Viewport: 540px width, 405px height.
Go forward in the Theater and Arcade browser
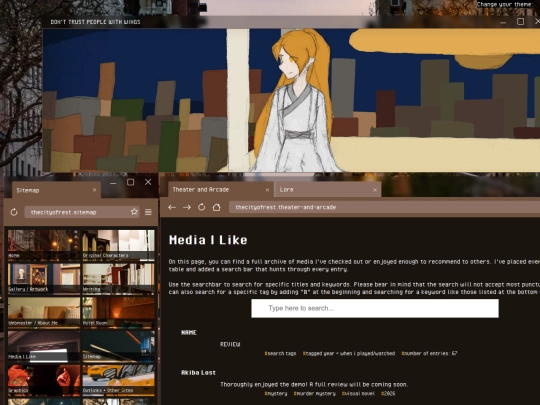pyautogui.click(x=187, y=207)
